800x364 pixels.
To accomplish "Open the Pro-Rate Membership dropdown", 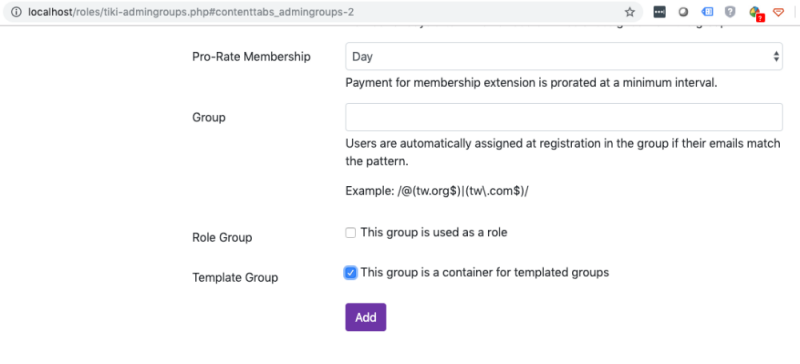I will [x=564, y=56].
